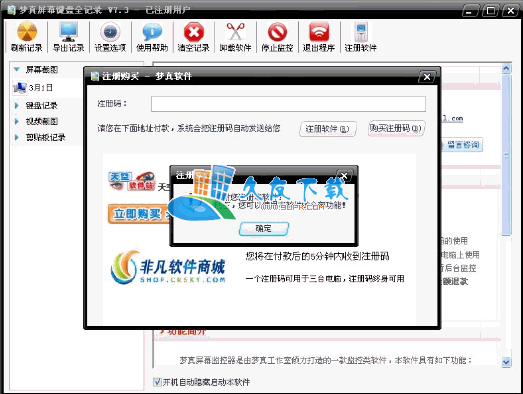The image size is (523, 394).
Task: Minimize the main application window
Action: coord(470,11)
